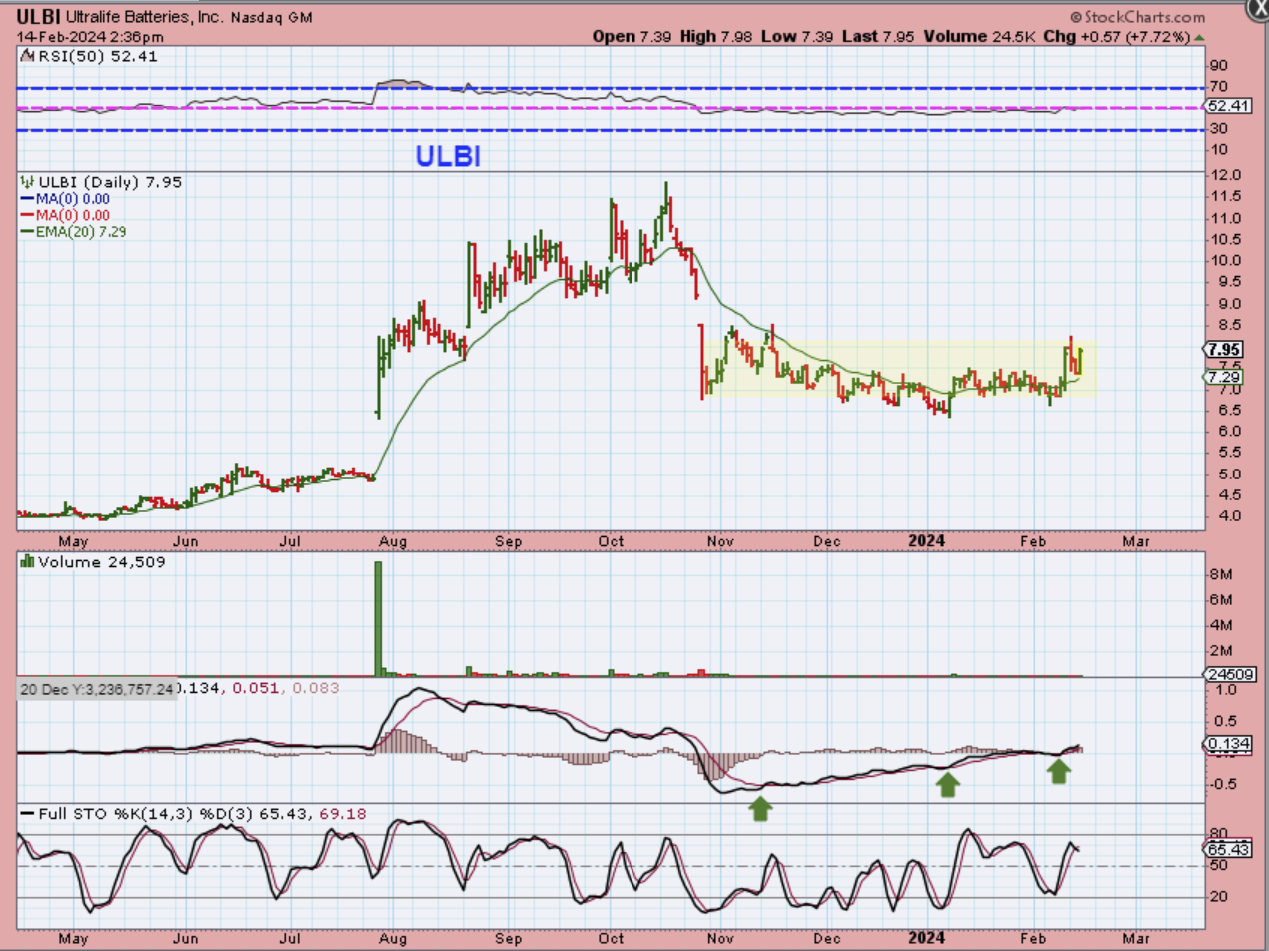Screen dimensions: 1269x951
Task: Click the 80 level on the stochastic axis
Action: coord(1217,833)
